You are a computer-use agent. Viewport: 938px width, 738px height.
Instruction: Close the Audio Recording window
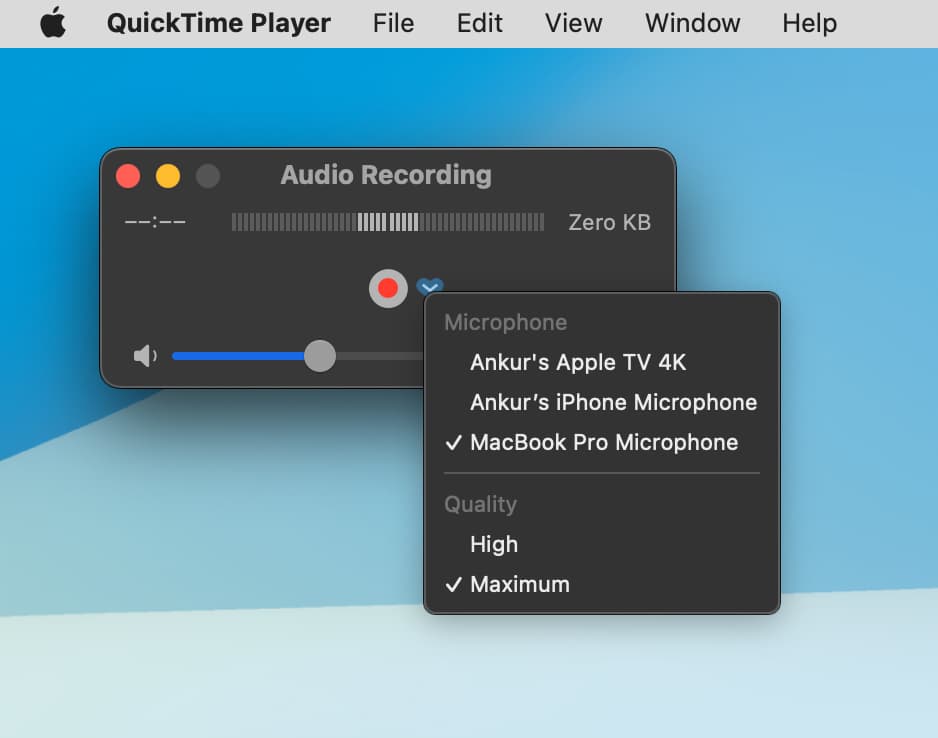point(128,176)
